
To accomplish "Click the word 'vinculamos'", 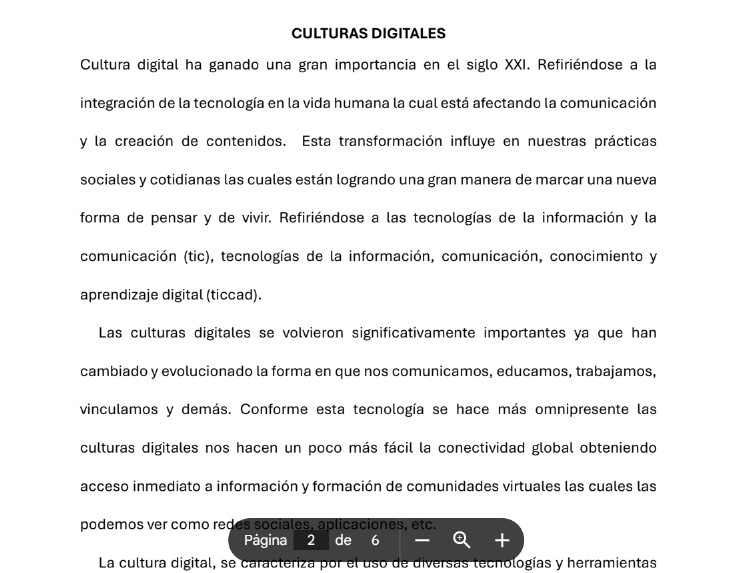I will (x=118, y=409).
